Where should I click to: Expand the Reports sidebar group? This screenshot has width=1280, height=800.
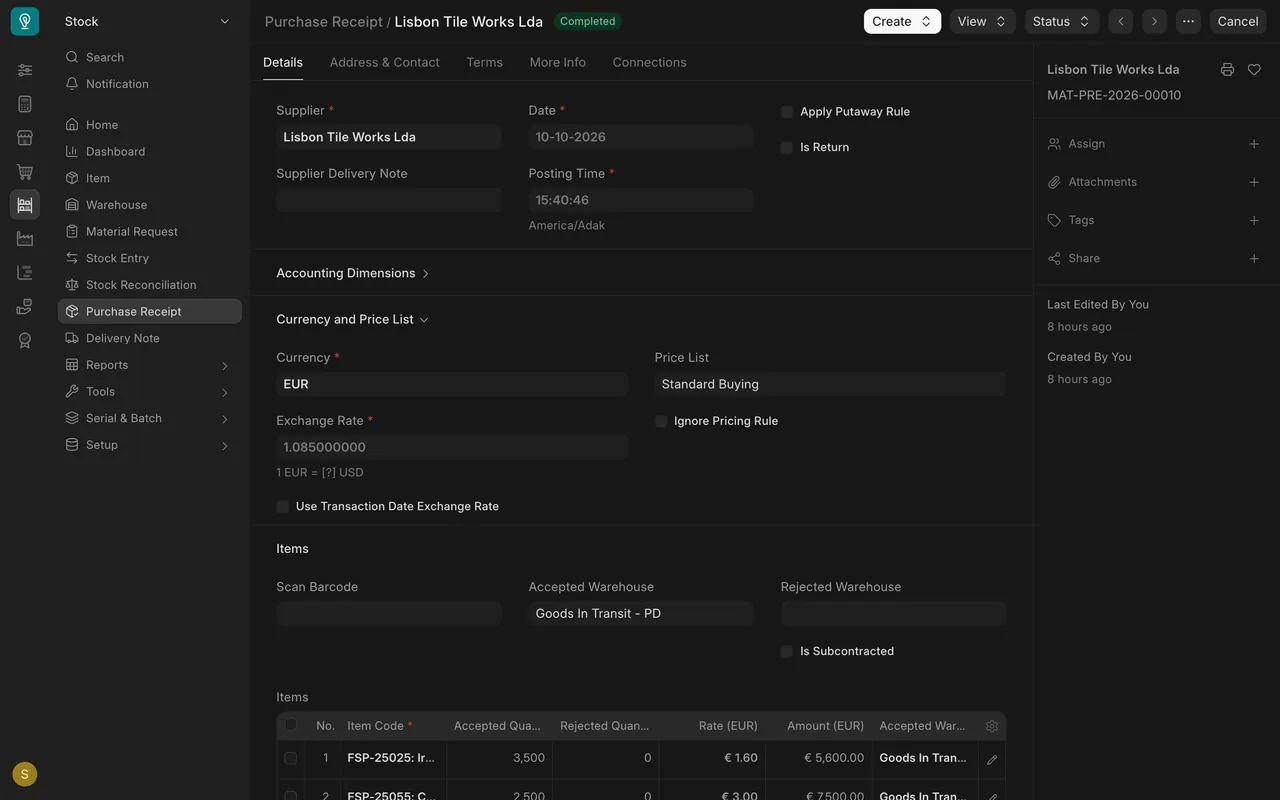150,365
